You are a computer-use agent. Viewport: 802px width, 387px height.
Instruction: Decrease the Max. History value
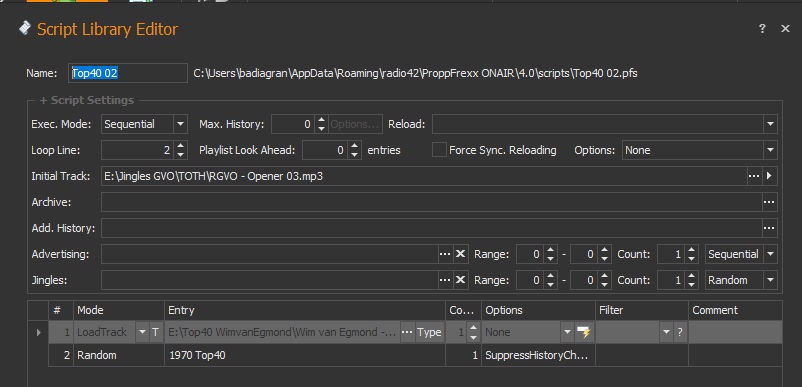(x=321, y=128)
